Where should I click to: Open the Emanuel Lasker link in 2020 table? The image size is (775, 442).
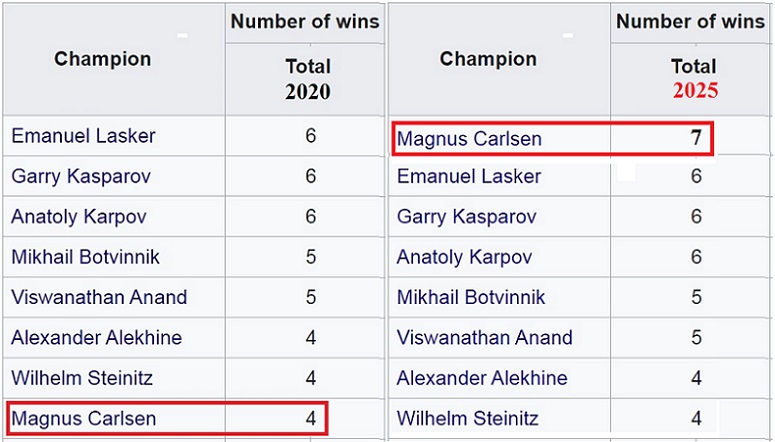(84, 136)
